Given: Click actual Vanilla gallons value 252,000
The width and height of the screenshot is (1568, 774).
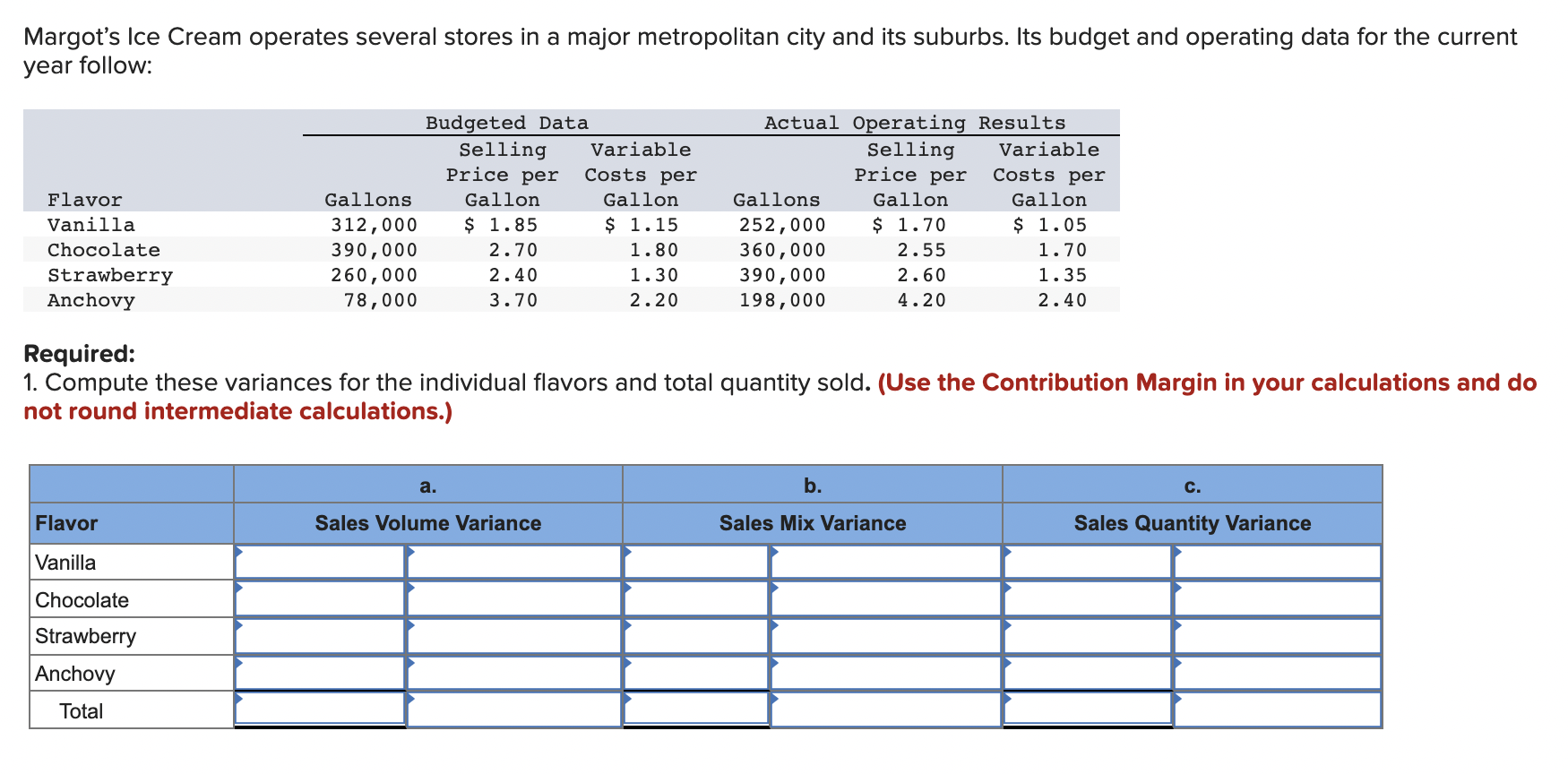Looking at the screenshot, I should (x=782, y=225).
